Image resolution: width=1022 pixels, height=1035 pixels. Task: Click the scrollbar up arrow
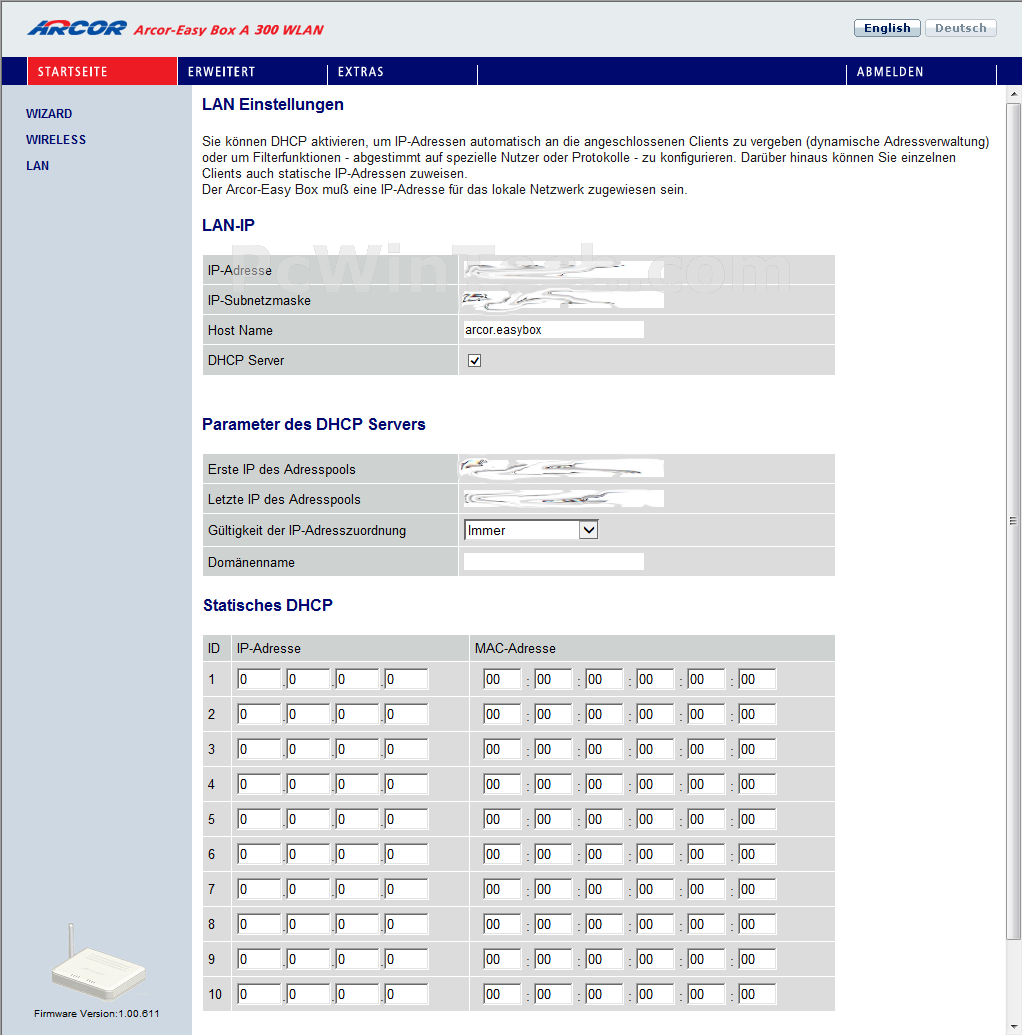(x=1013, y=94)
